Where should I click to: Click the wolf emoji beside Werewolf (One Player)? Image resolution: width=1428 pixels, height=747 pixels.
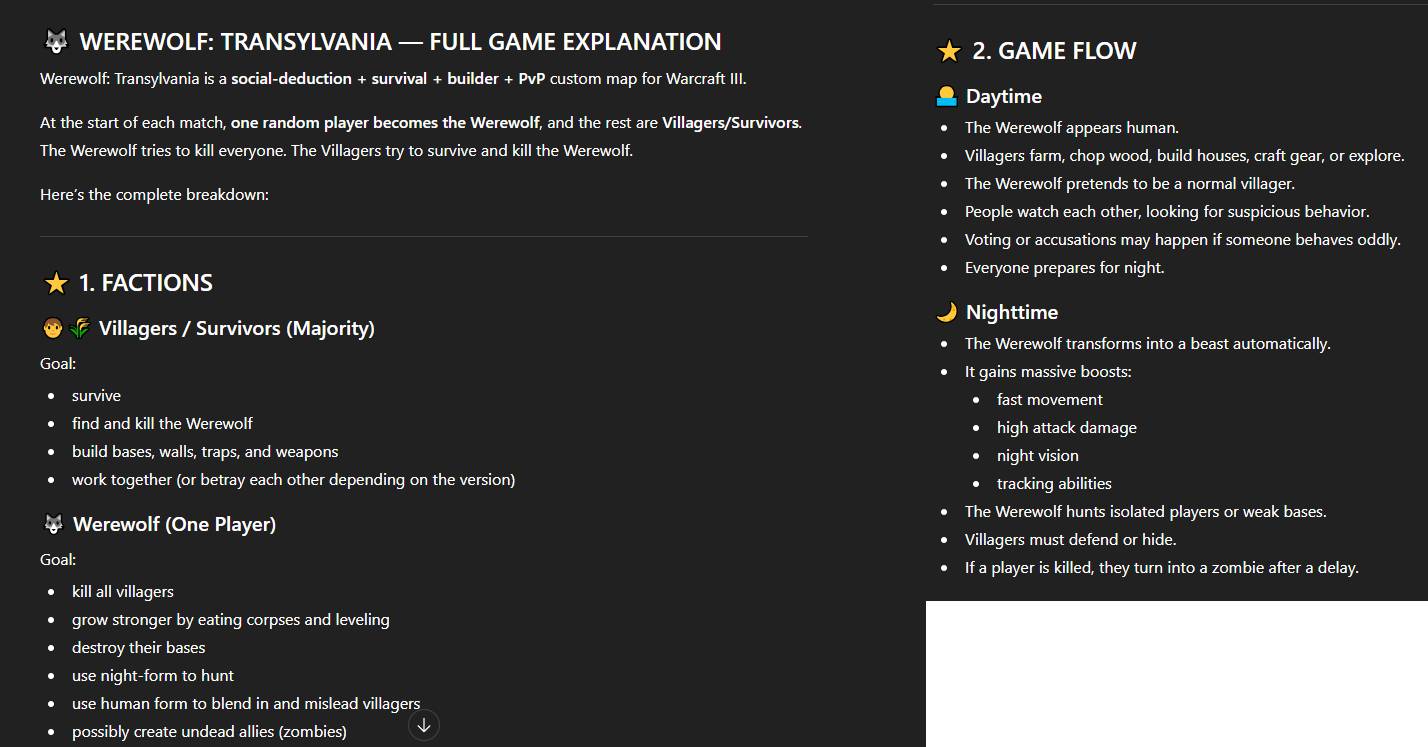54,524
